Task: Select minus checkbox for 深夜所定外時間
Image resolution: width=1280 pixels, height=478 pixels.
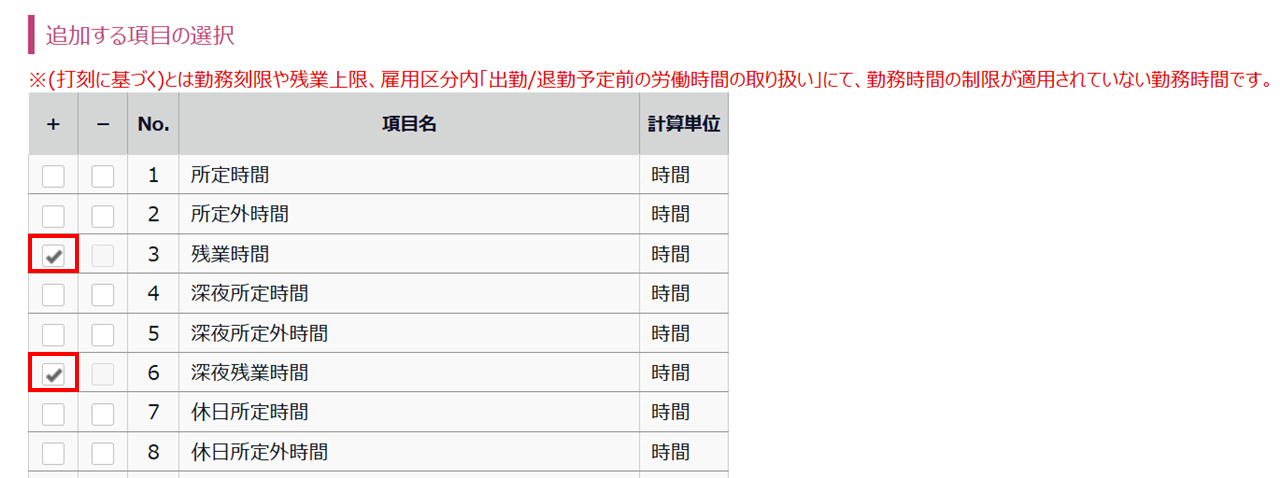Action: click(x=103, y=334)
